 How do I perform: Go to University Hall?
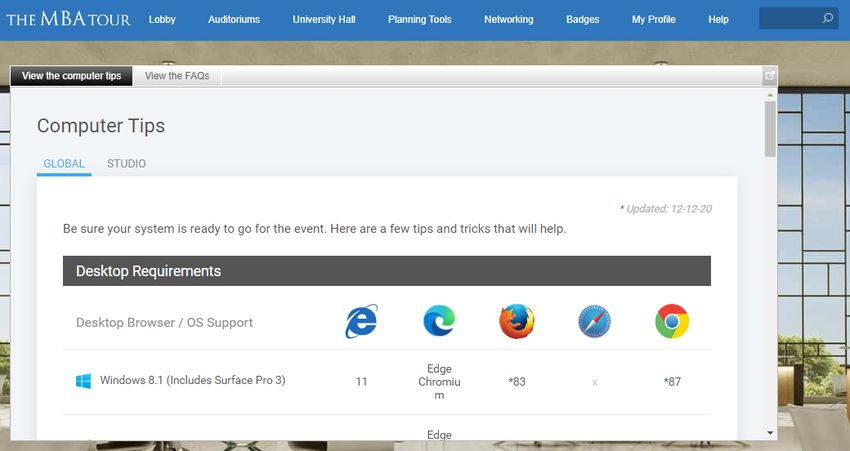click(x=324, y=20)
